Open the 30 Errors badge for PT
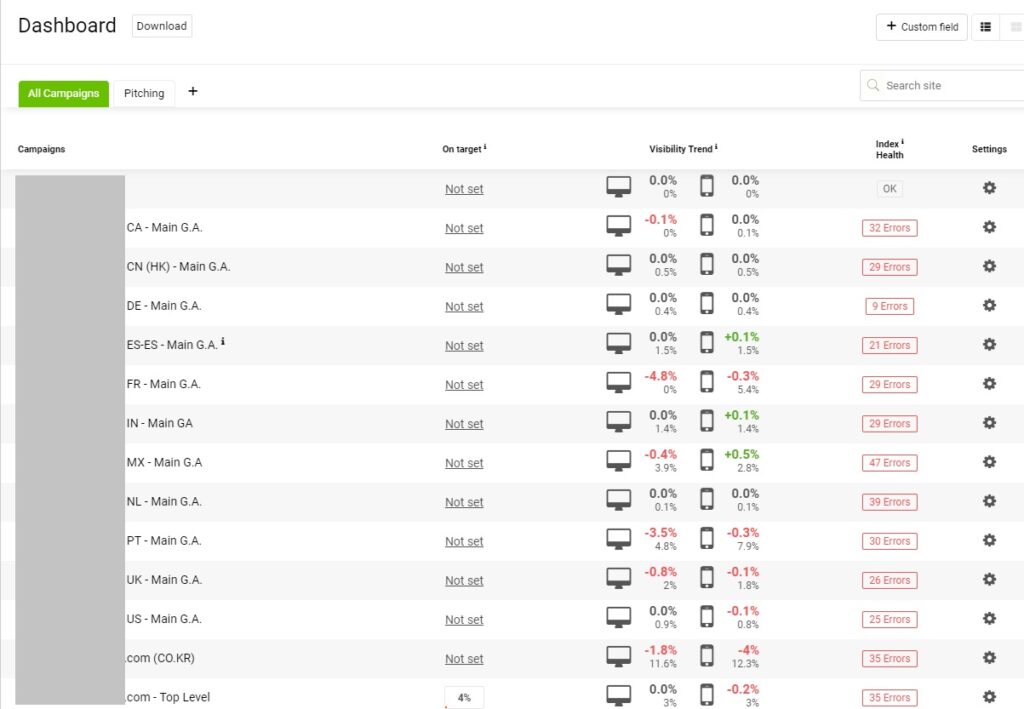 (x=889, y=541)
